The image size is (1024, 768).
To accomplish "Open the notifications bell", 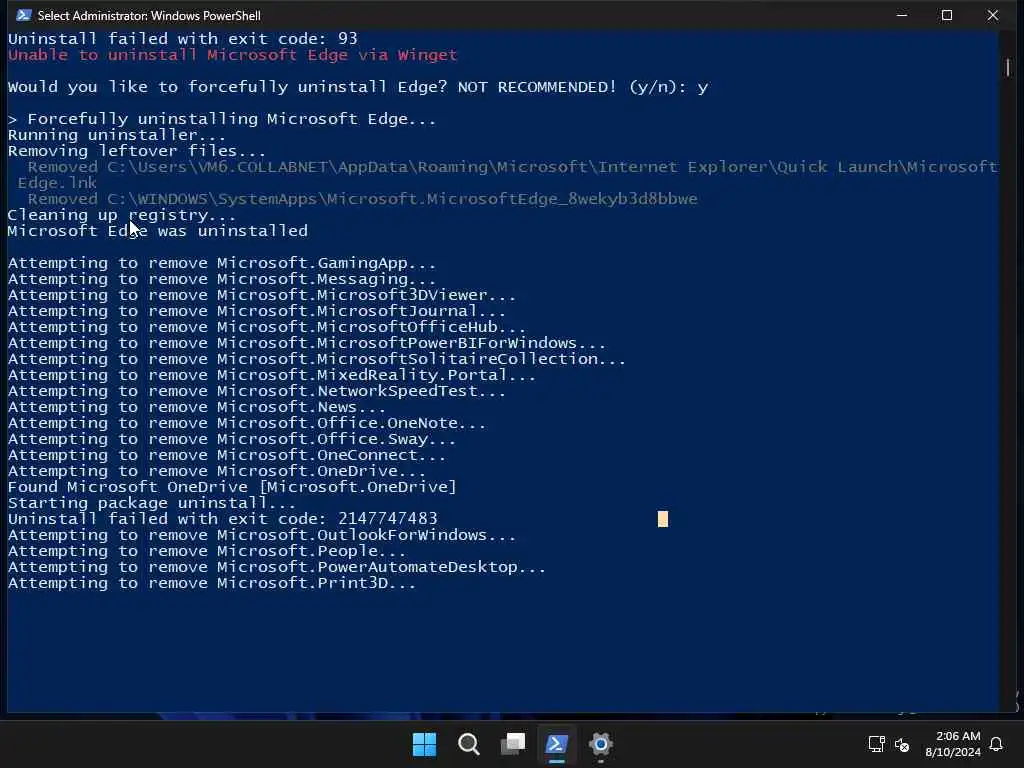I will [997, 744].
